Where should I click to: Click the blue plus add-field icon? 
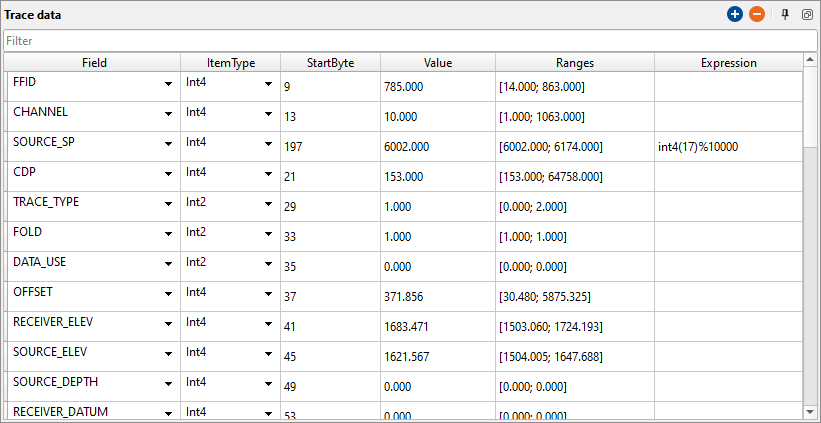point(735,14)
